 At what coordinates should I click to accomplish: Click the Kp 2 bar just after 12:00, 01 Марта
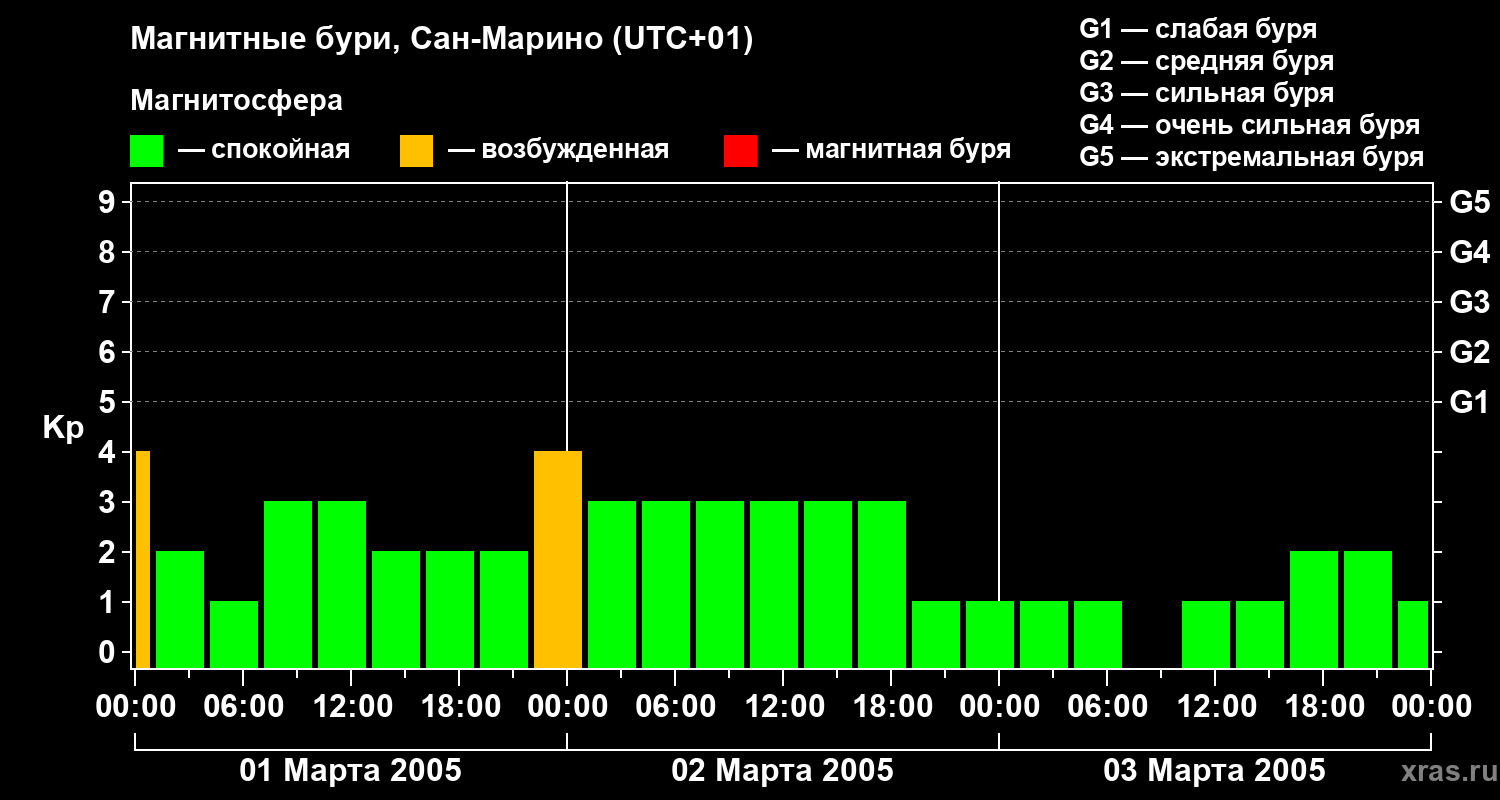[396, 610]
